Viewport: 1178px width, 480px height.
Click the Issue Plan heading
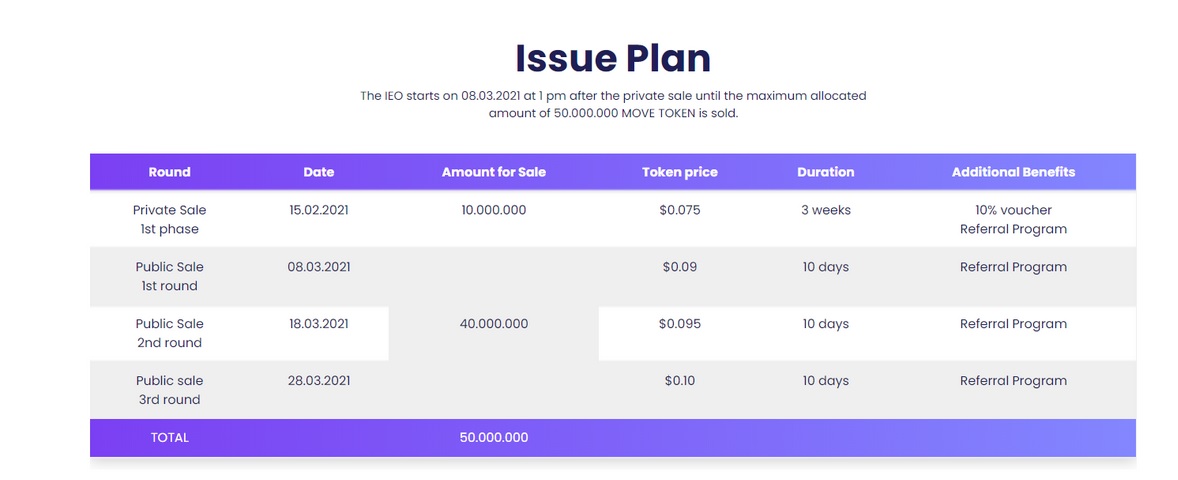click(x=613, y=59)
